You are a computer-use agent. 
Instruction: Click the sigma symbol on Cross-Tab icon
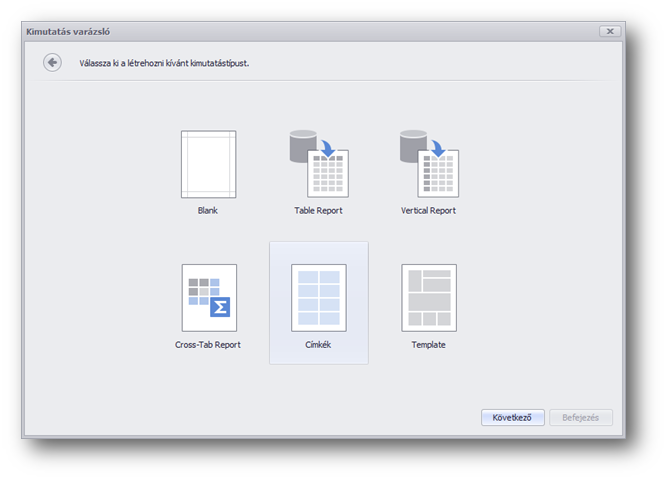point(220,307)
